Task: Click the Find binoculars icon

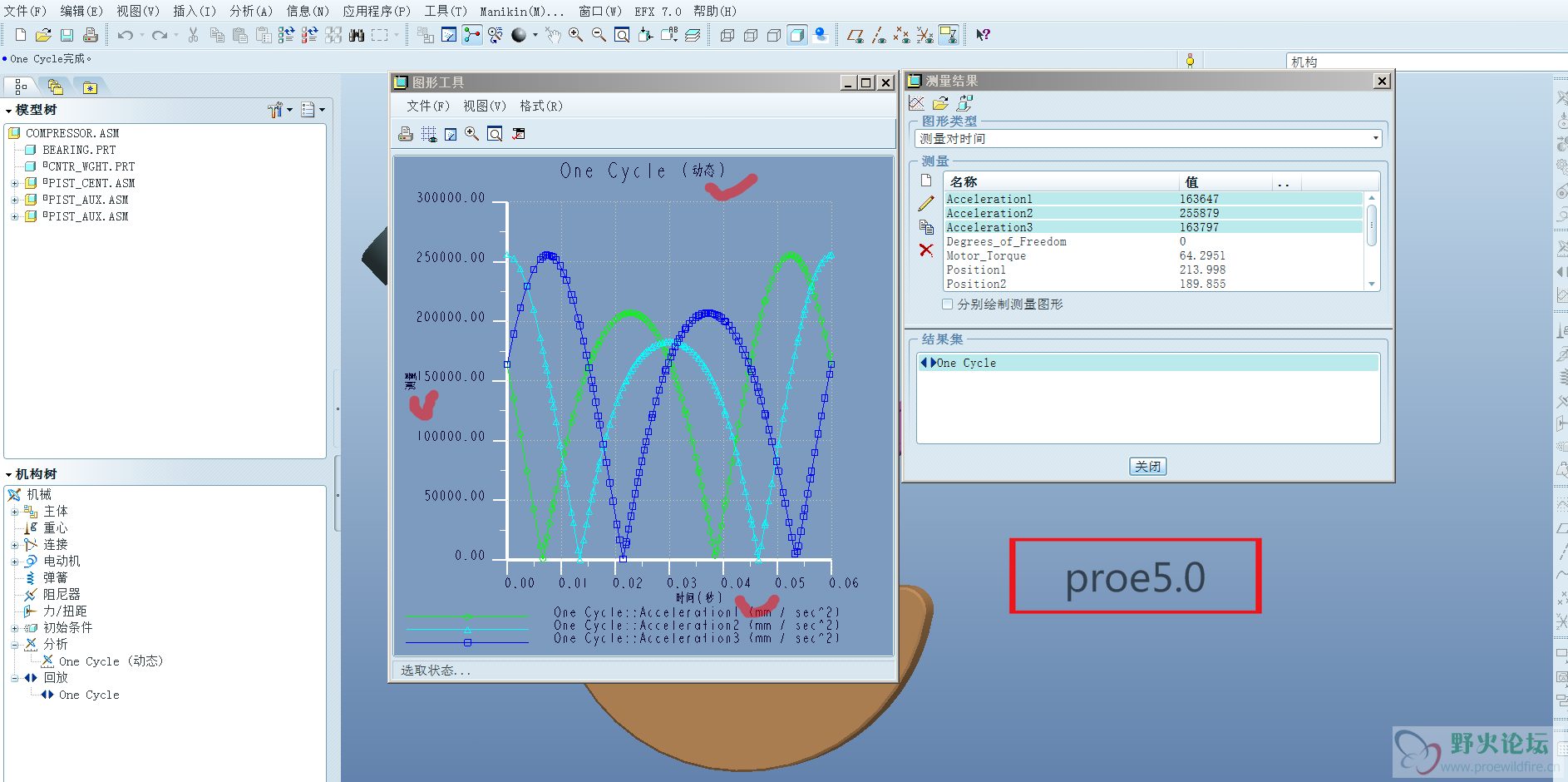Action: 357,35
